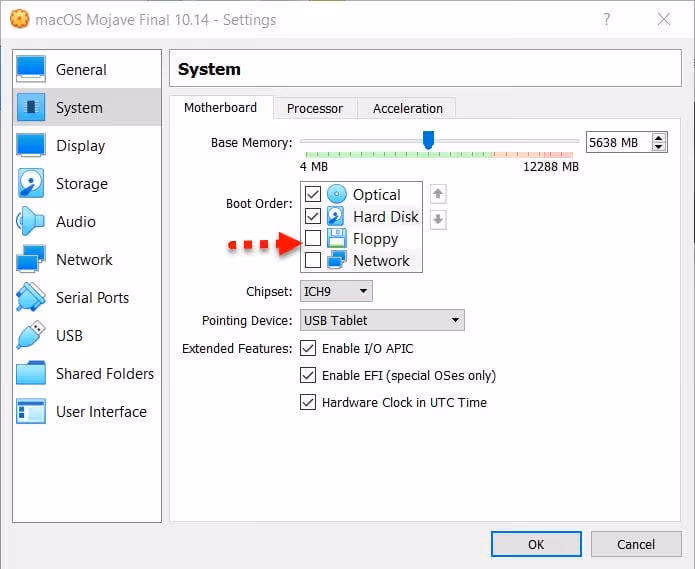The width and height of the screenshot is (695, 569).
Task: Open the General settings icon
Action: pos(31,69)
